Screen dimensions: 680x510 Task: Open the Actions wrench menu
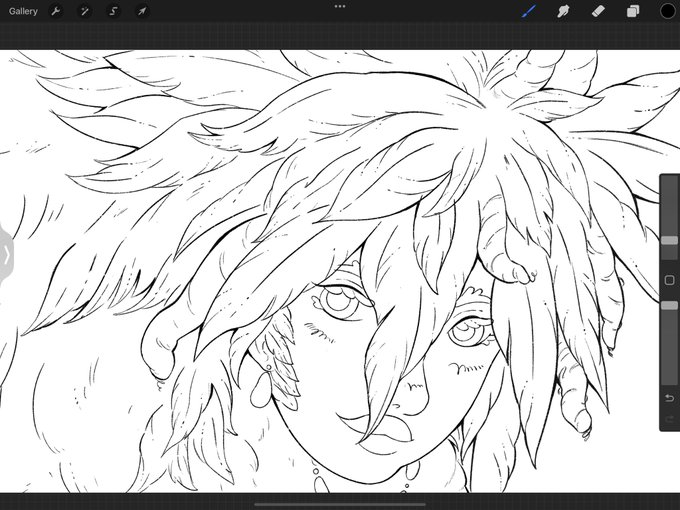click(x=56, y=11)
